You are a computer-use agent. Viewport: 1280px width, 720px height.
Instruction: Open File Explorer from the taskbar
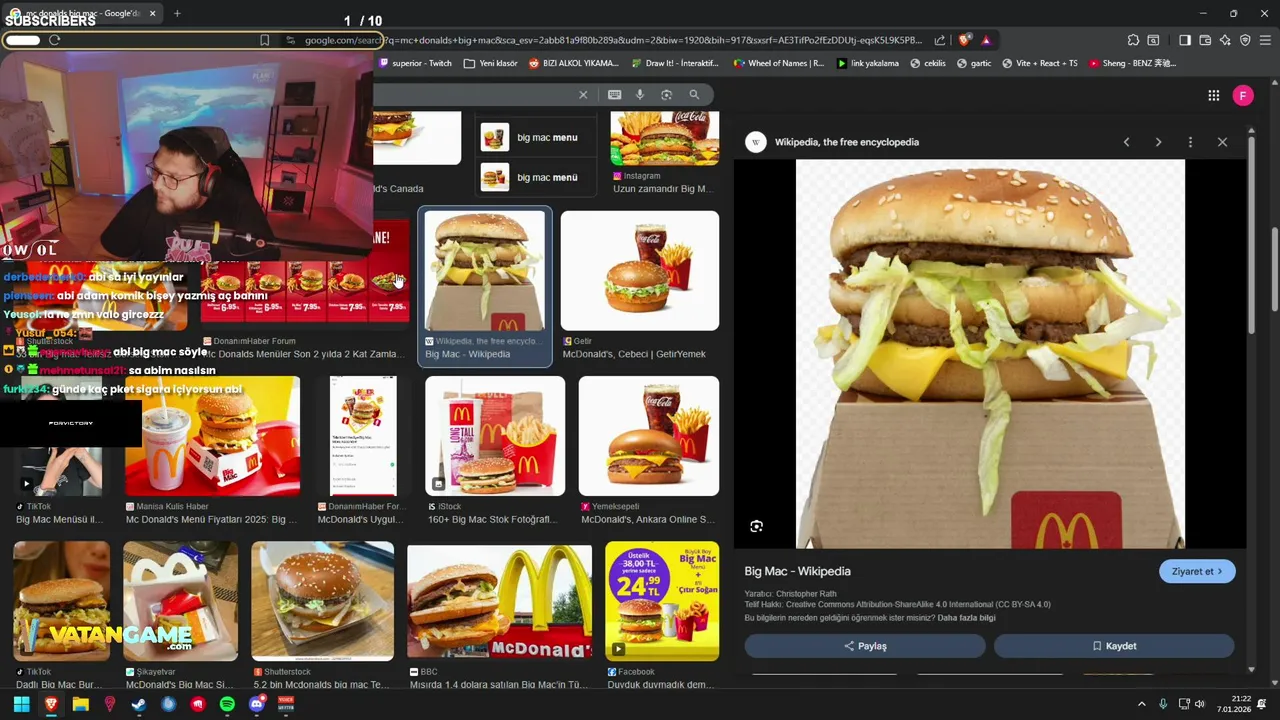80,704
